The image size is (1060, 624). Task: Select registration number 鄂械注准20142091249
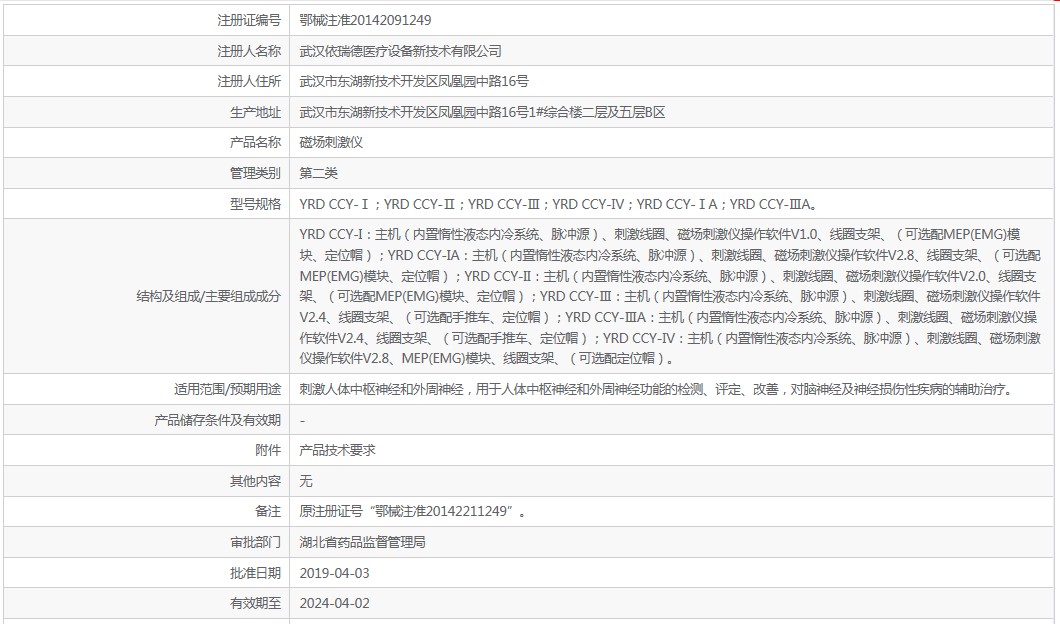(365, 20)
